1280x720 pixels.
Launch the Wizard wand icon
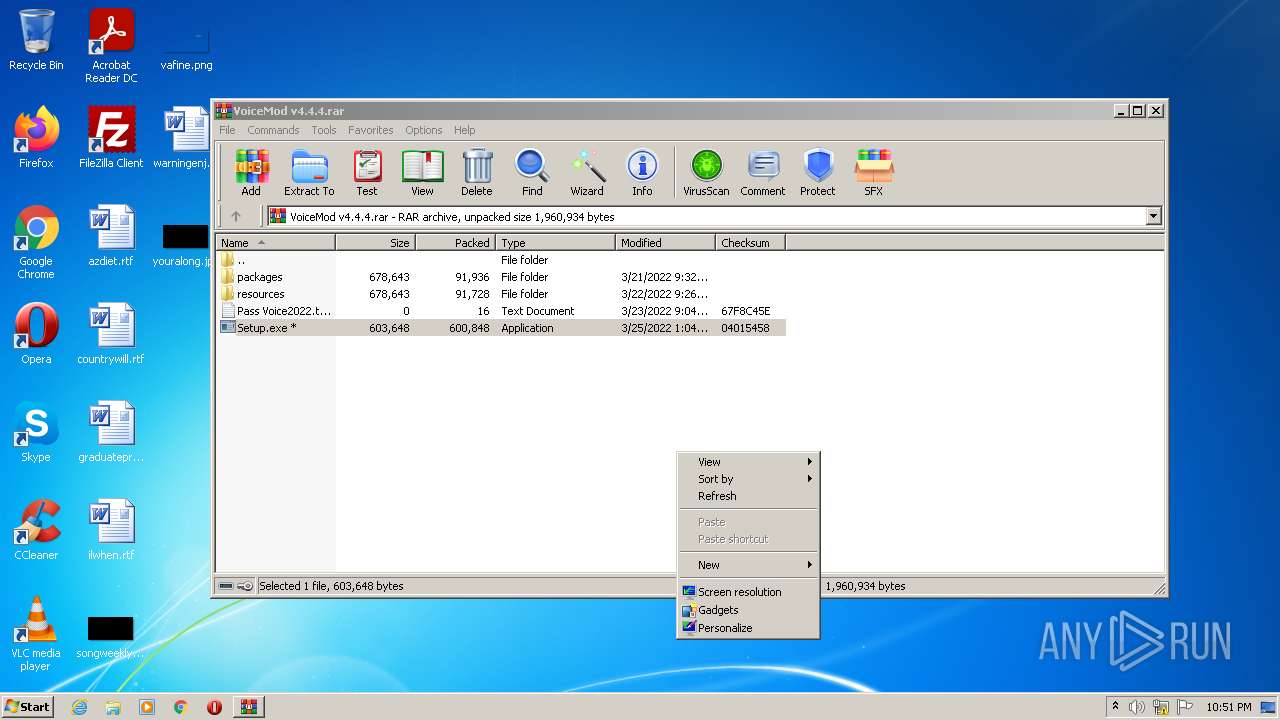pyautogui.click(x=587, y=173)
